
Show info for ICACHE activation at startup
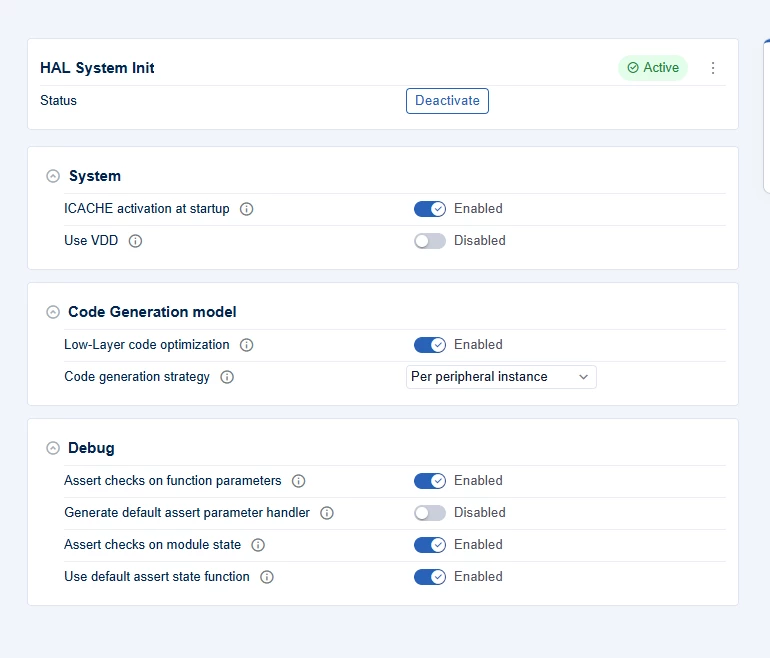pos(247,209)
